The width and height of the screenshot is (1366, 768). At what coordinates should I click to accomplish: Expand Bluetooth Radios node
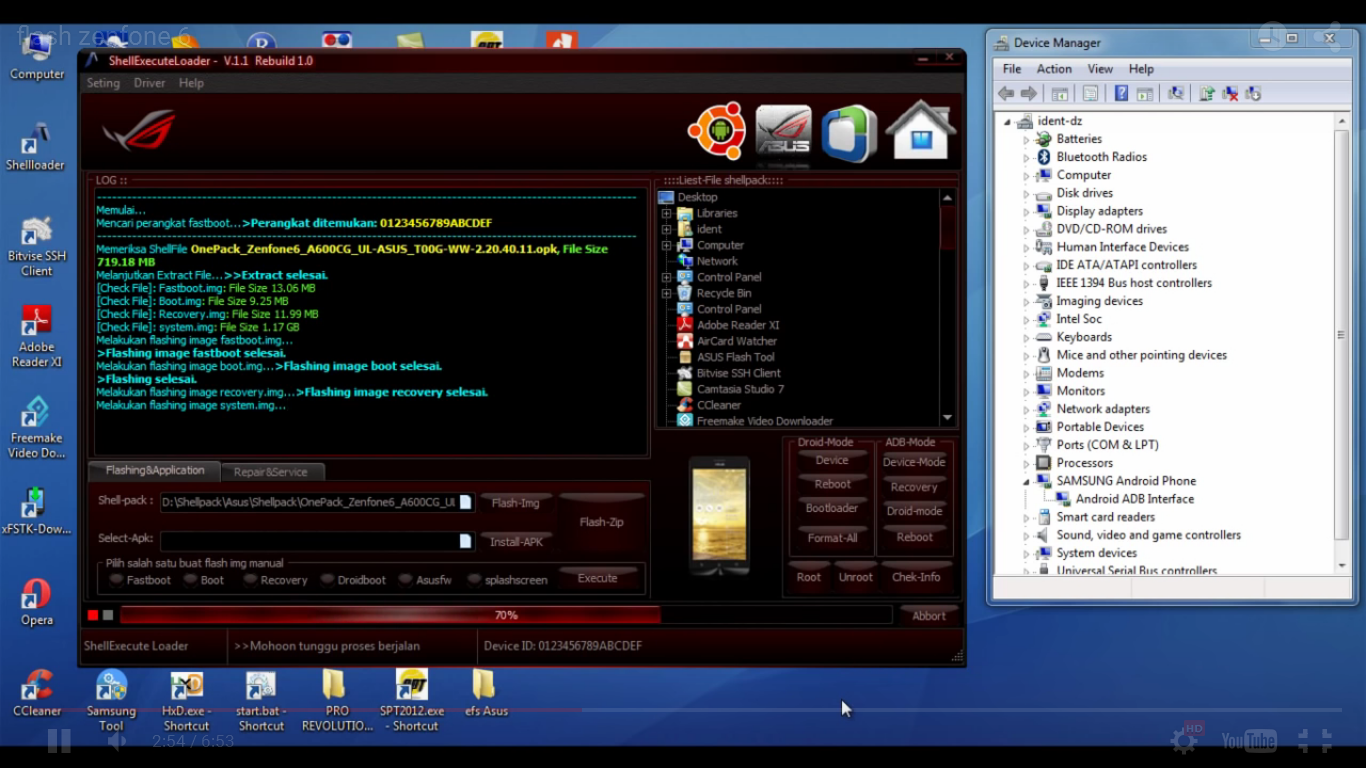[x=1026, y=158]
